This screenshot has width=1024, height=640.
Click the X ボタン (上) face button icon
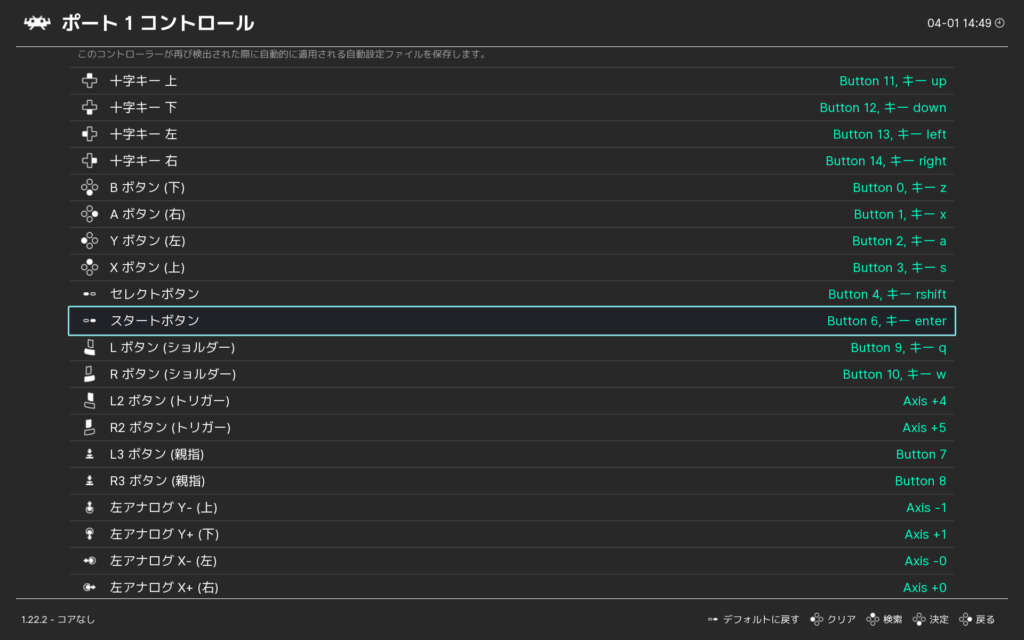pos(89,267)
